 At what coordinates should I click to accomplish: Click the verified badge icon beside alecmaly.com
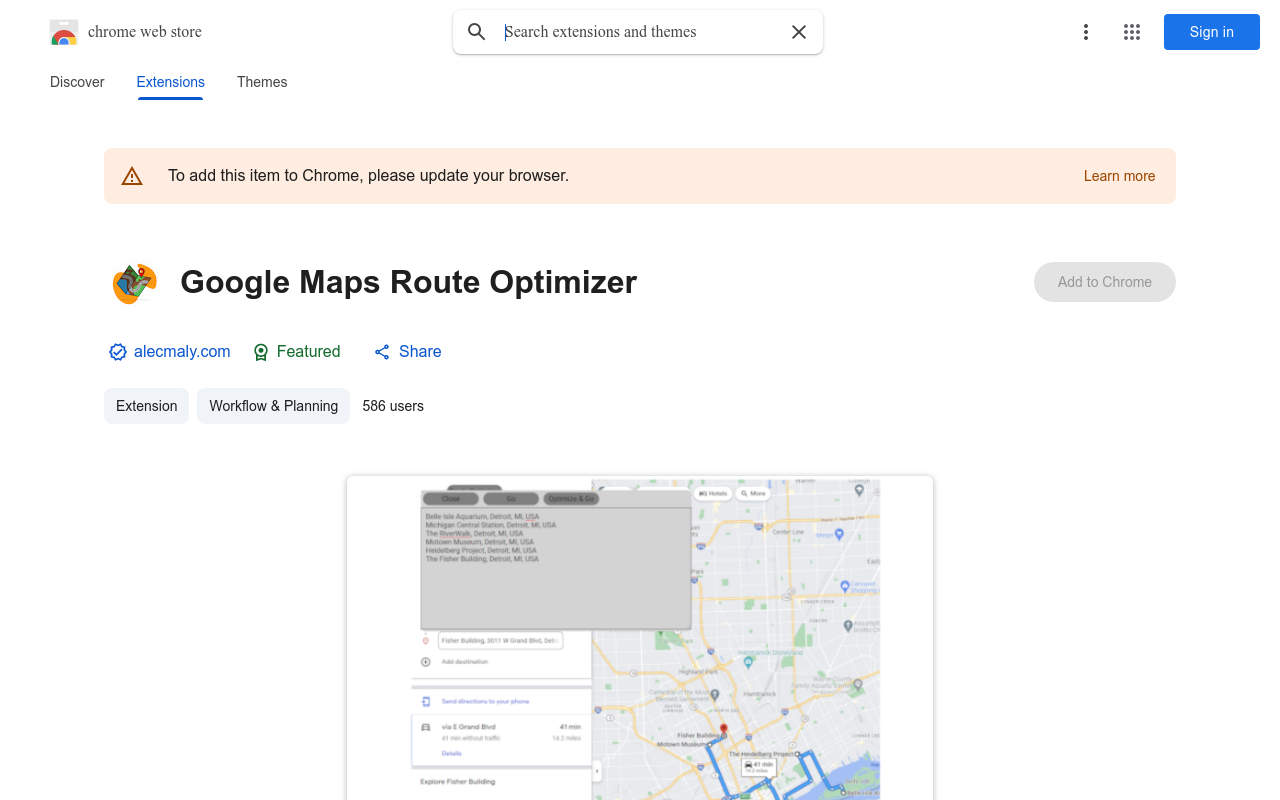click(x=118, y=352)
